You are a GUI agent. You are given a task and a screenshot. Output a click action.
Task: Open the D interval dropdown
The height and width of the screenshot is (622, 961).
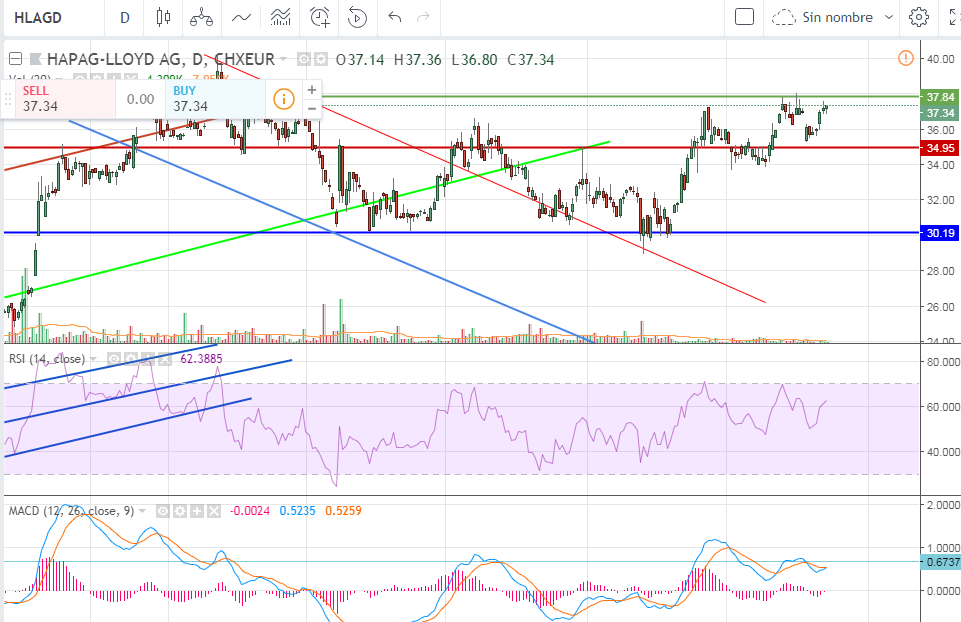(125, 17)
